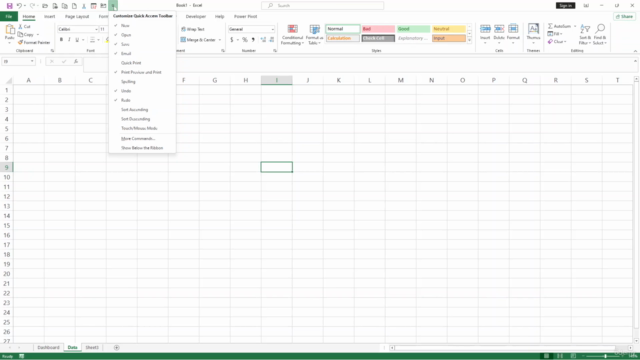Open the Fill dropdown in Editing group
Viewport: 640px width, 360px height.
(x=555, y=34)
